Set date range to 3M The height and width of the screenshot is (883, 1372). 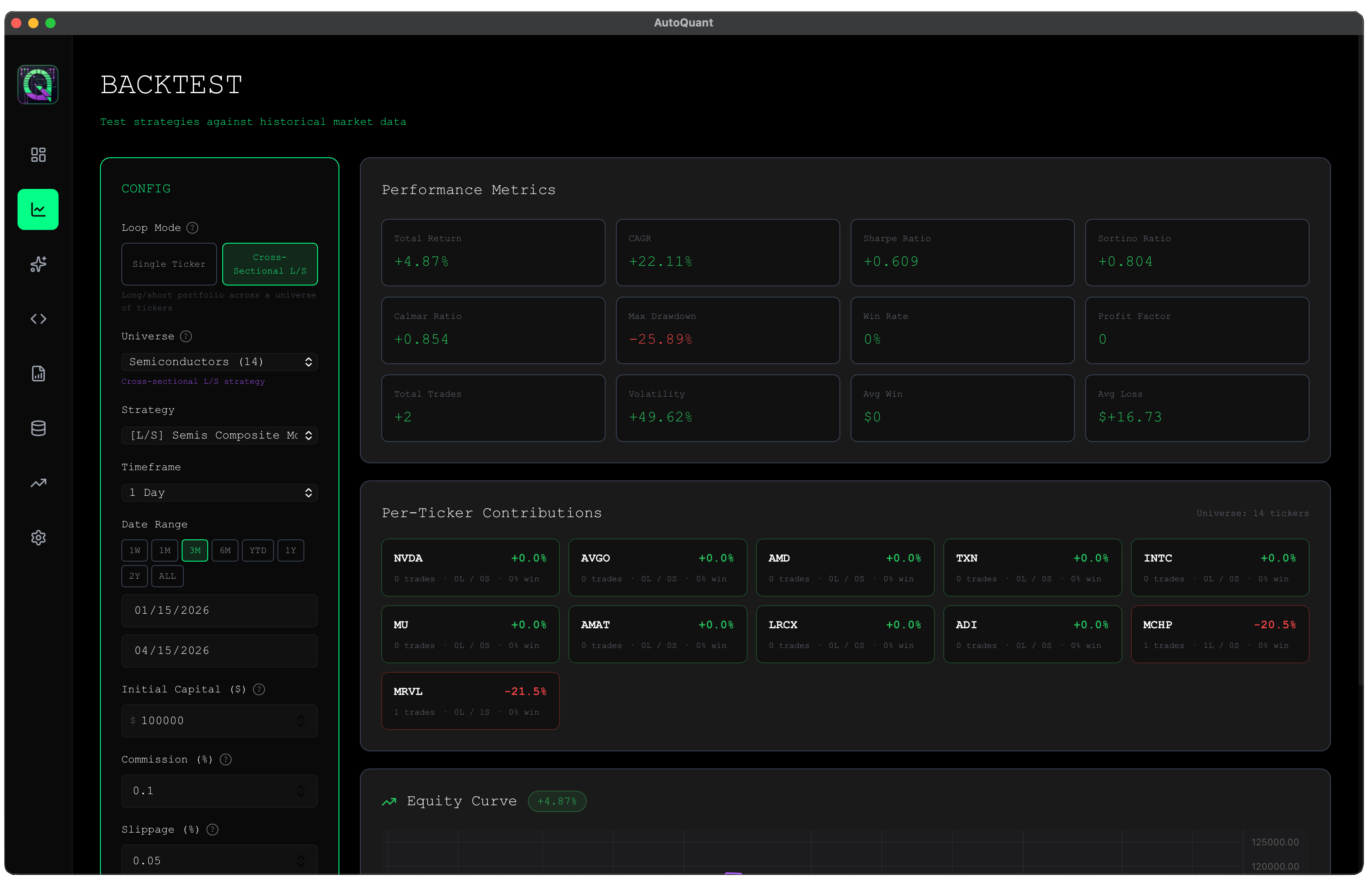[195, 550]
